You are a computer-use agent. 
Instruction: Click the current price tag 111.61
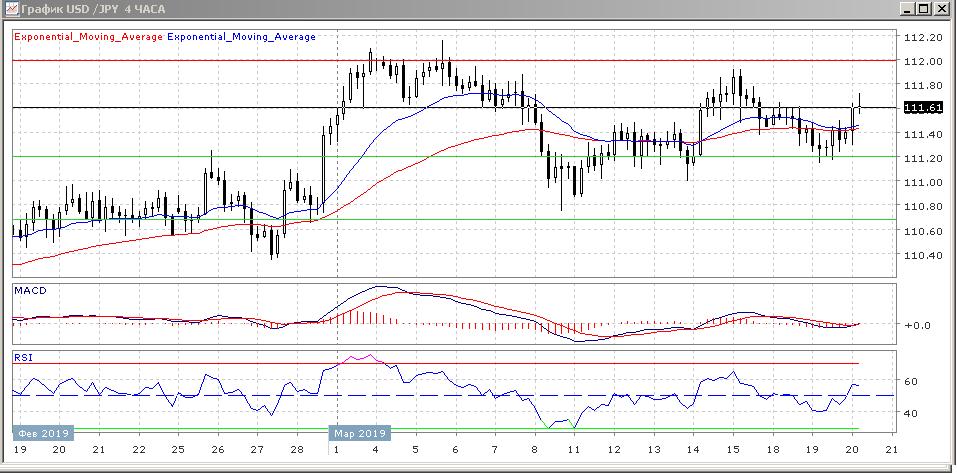pos(919,107)
